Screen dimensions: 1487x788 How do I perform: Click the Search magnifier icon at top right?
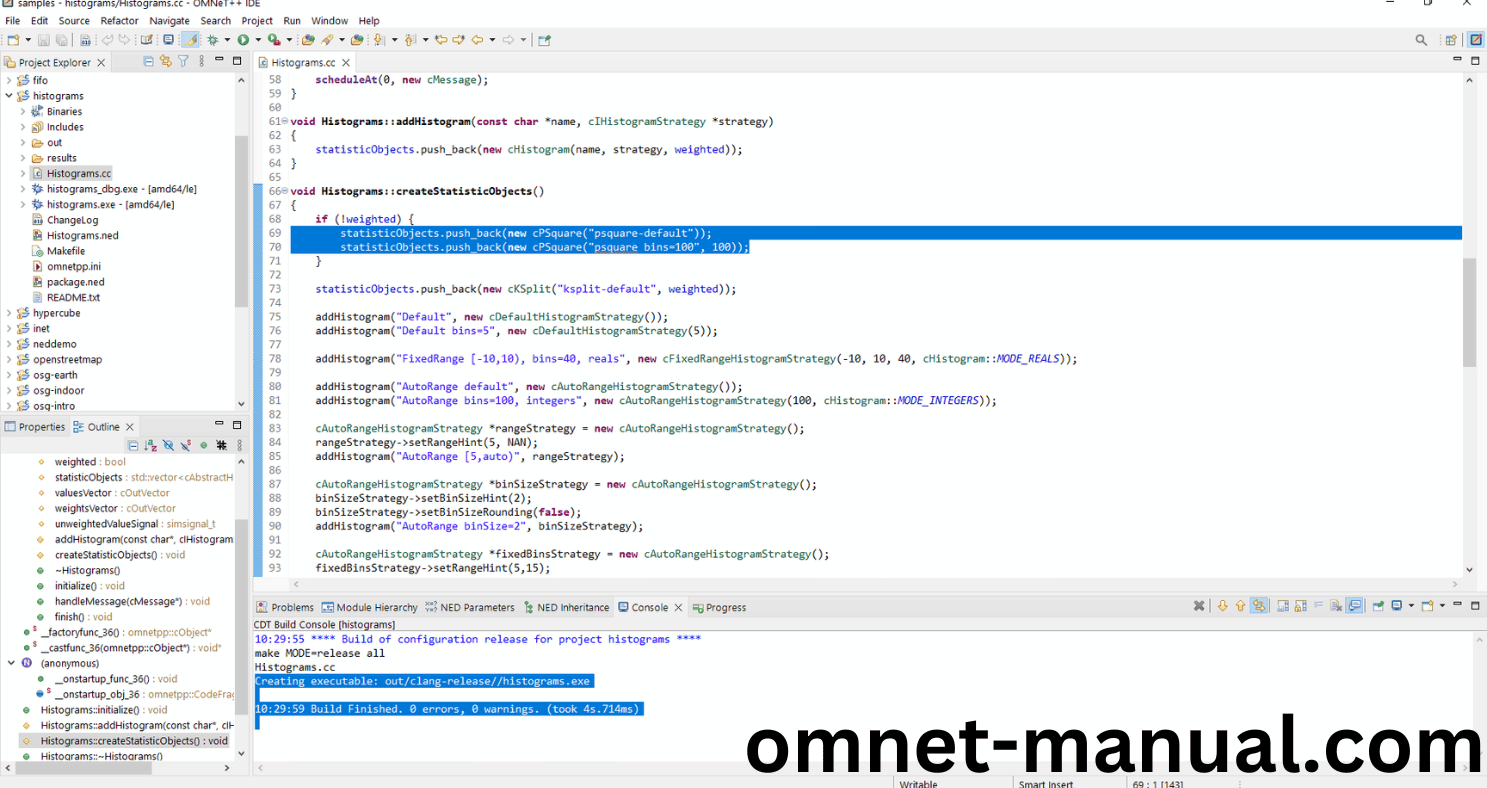tap(1421, 40)
